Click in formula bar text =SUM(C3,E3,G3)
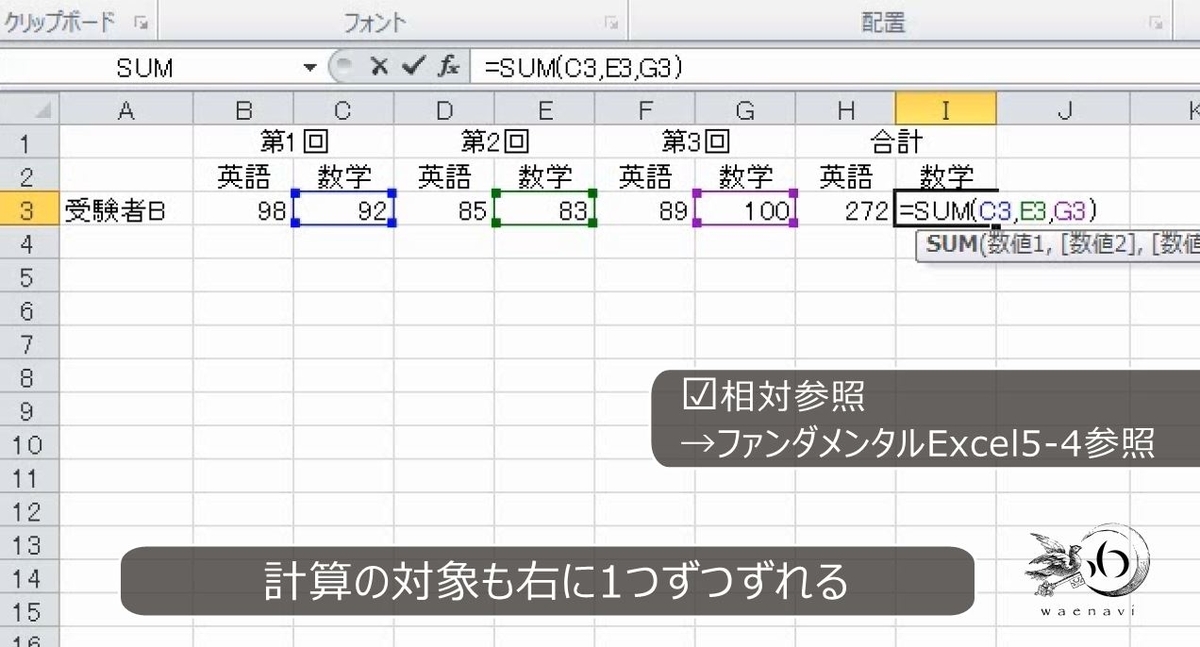 (x=583, y=68)
